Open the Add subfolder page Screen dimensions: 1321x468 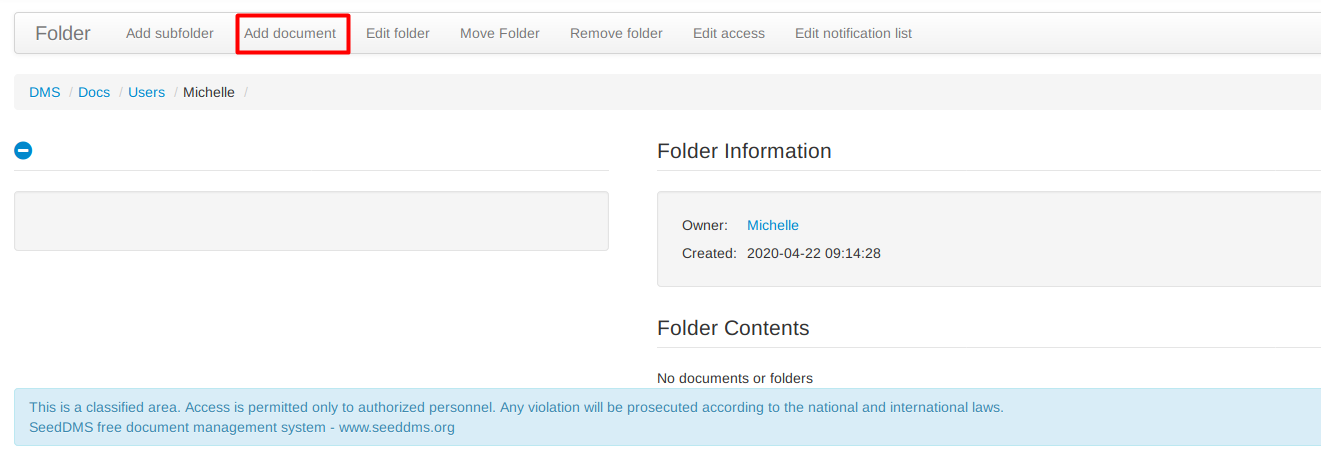click(170, 34)
